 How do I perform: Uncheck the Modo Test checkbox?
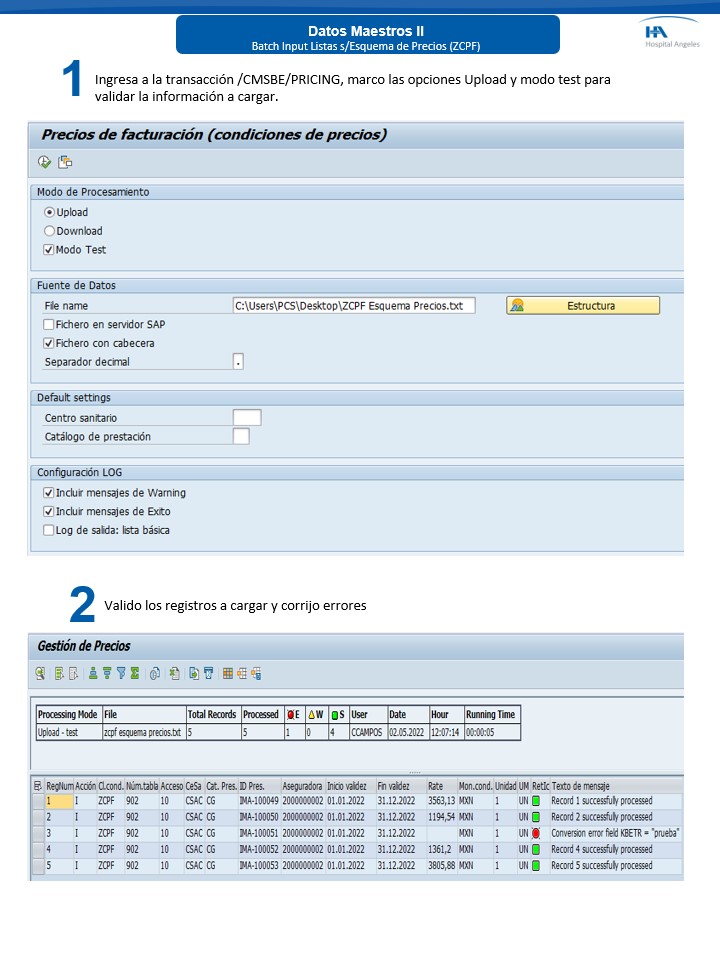50,250
